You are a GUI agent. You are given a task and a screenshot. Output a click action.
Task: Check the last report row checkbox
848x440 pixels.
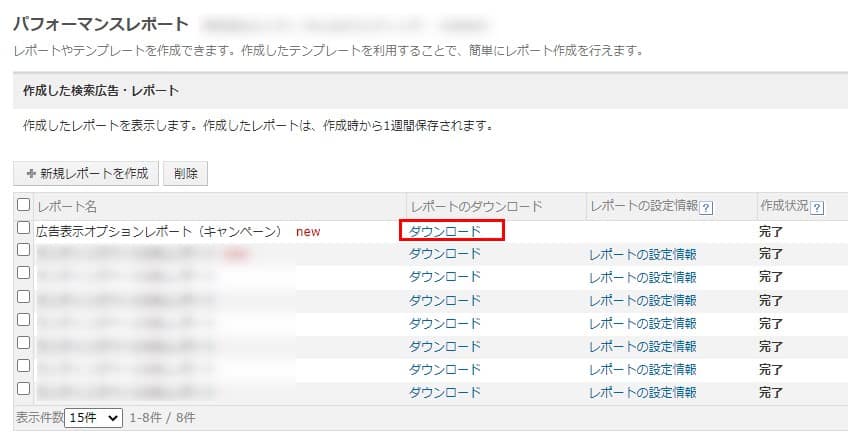[24, 390]
